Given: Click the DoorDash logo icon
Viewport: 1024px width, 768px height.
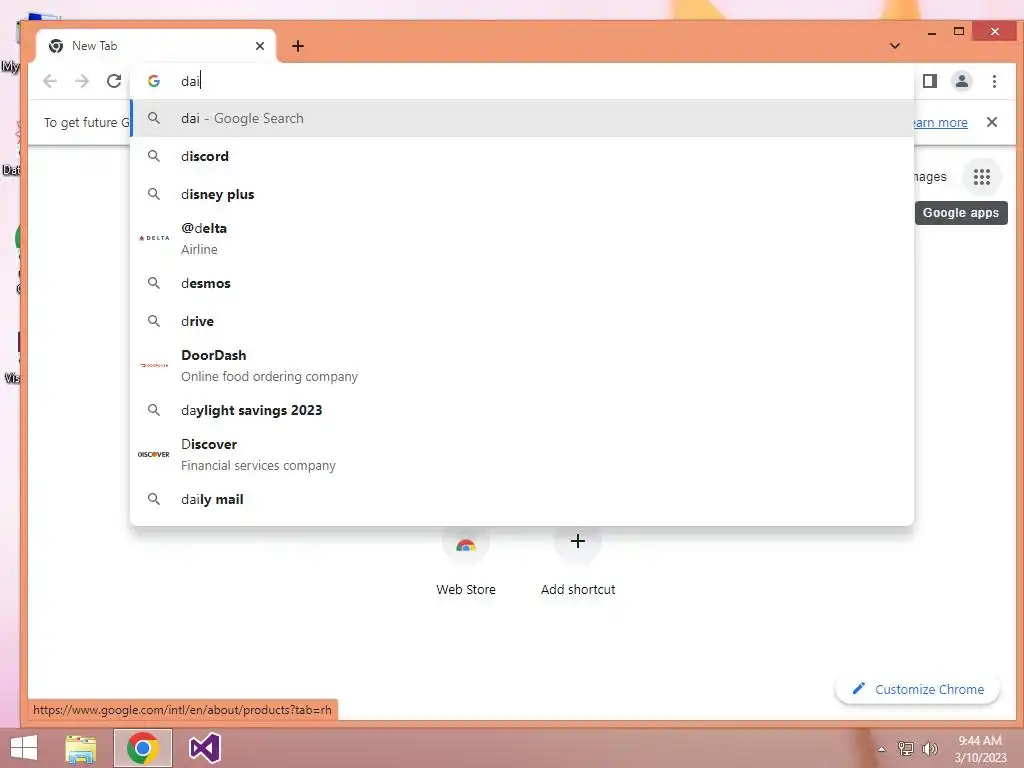Looking at the screenshot, I should click(x=154, y=366).
